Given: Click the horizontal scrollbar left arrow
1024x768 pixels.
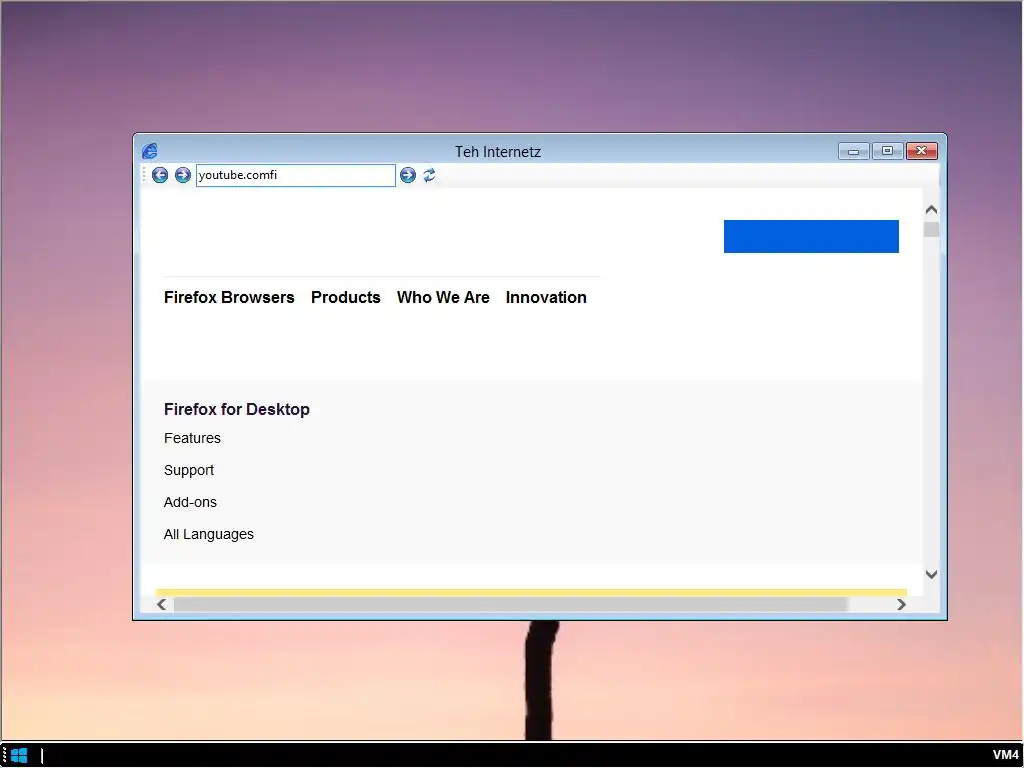Looking at the screenshot, I should (x=162, y=605).
